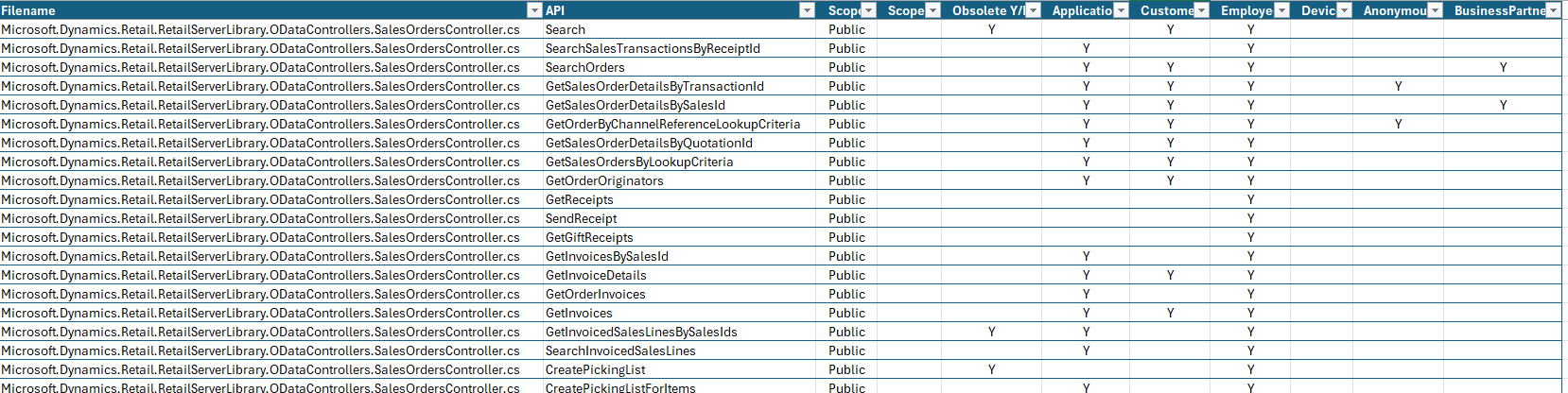Select the 'GetInvoicedSalesLinesBySalesIds' cell
The width and height of the screenshot is (1568, 393).
point(679,332)
